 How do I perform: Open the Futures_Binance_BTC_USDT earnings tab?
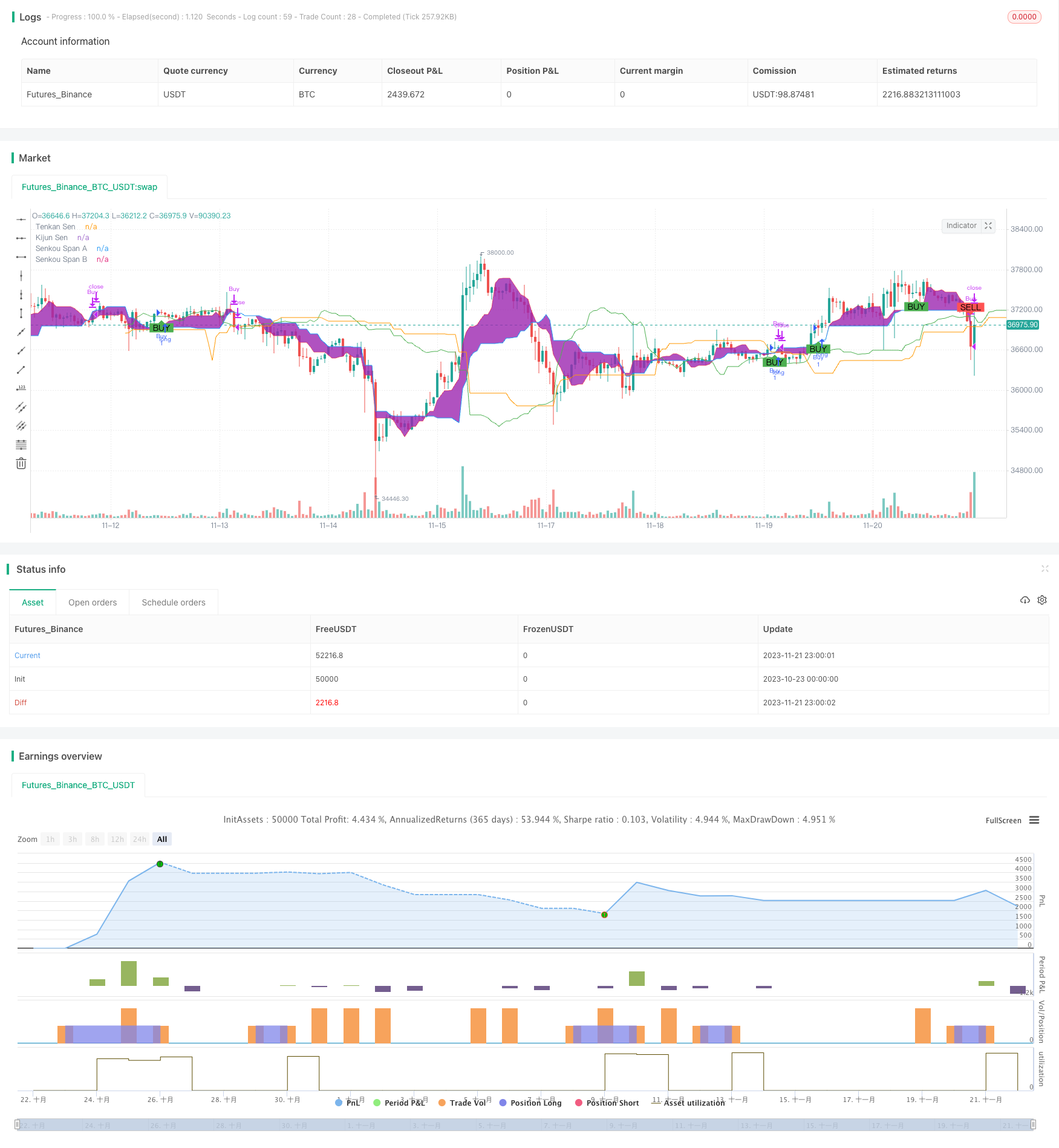[78, 785]
